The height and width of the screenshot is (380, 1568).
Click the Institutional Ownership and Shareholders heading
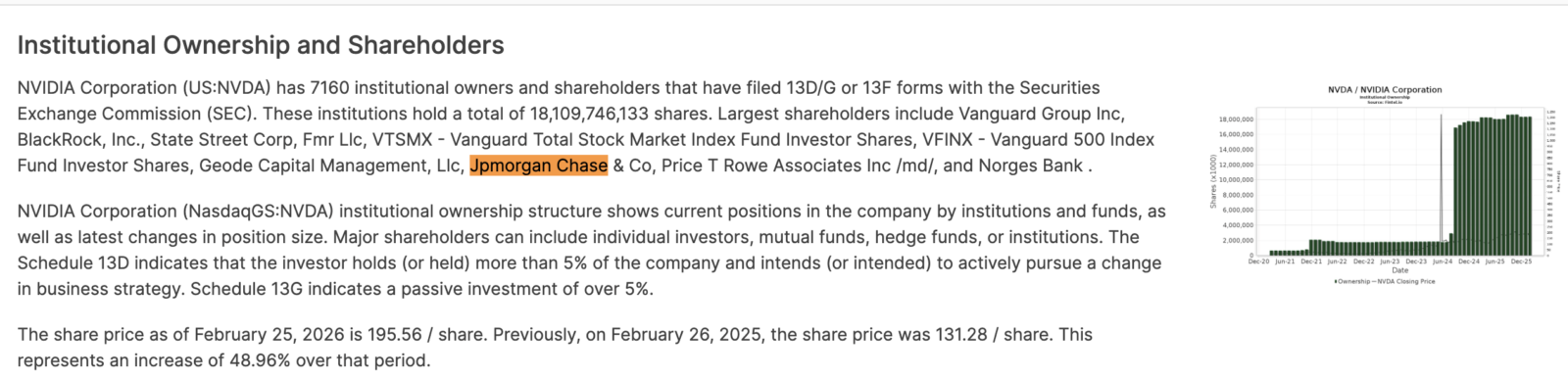261,45
